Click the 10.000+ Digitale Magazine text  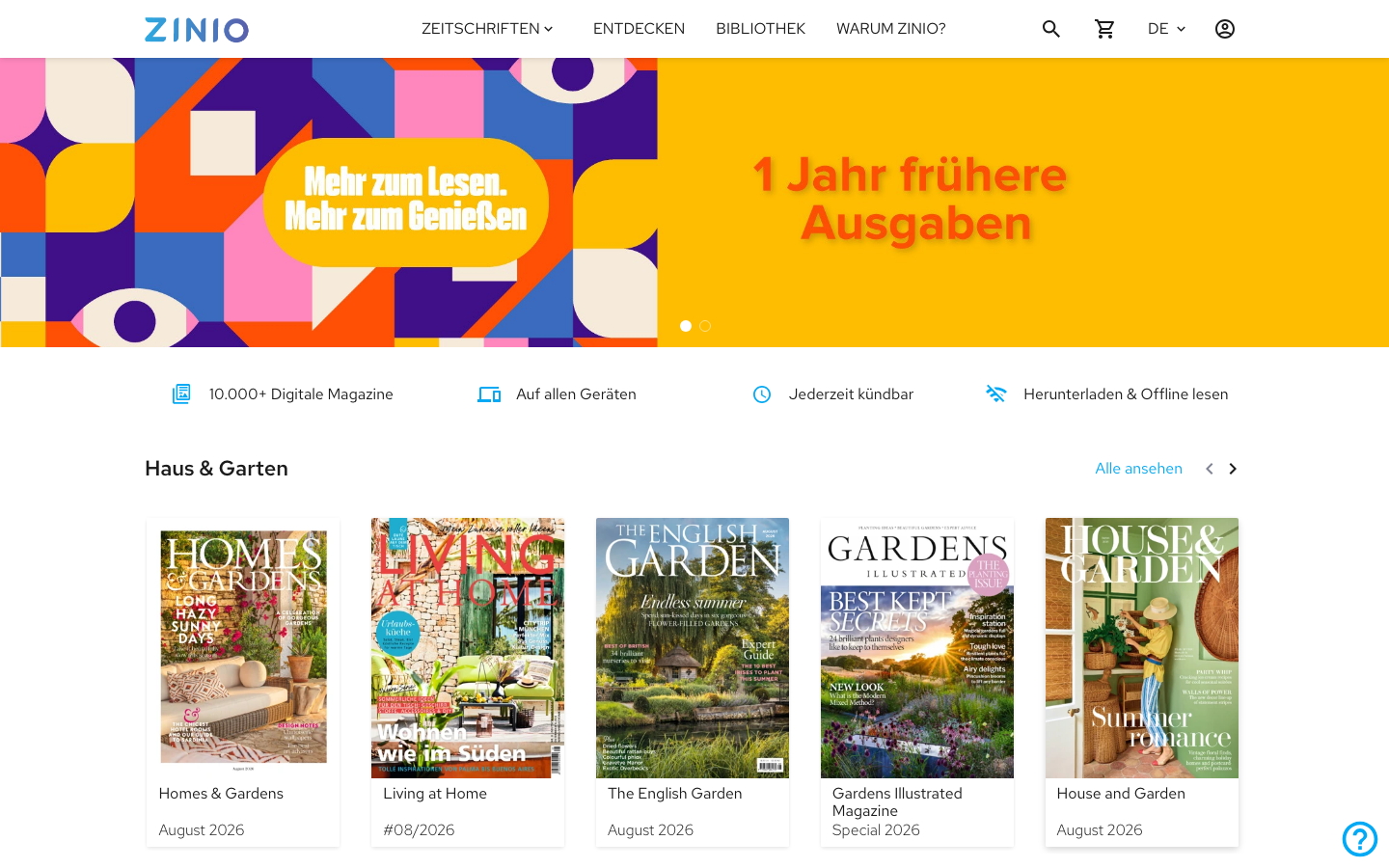coord(301,394)
